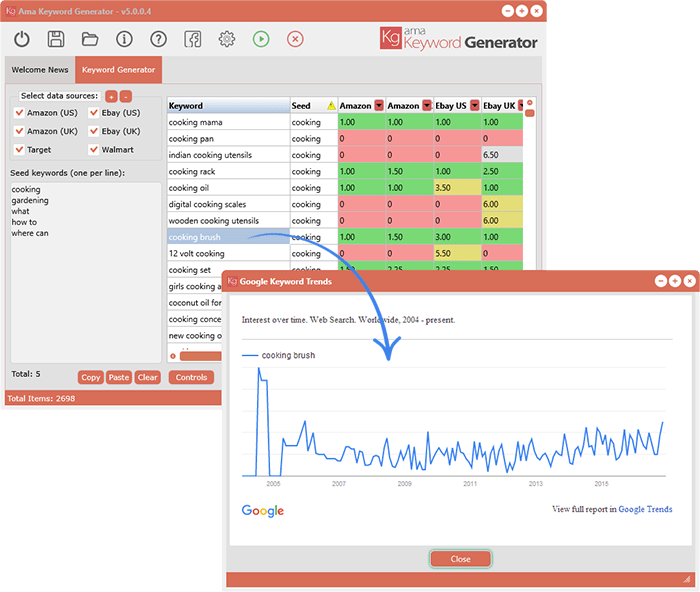Toggle Amazon (US) checkbox
700x592 pixels.
point(19,113)
